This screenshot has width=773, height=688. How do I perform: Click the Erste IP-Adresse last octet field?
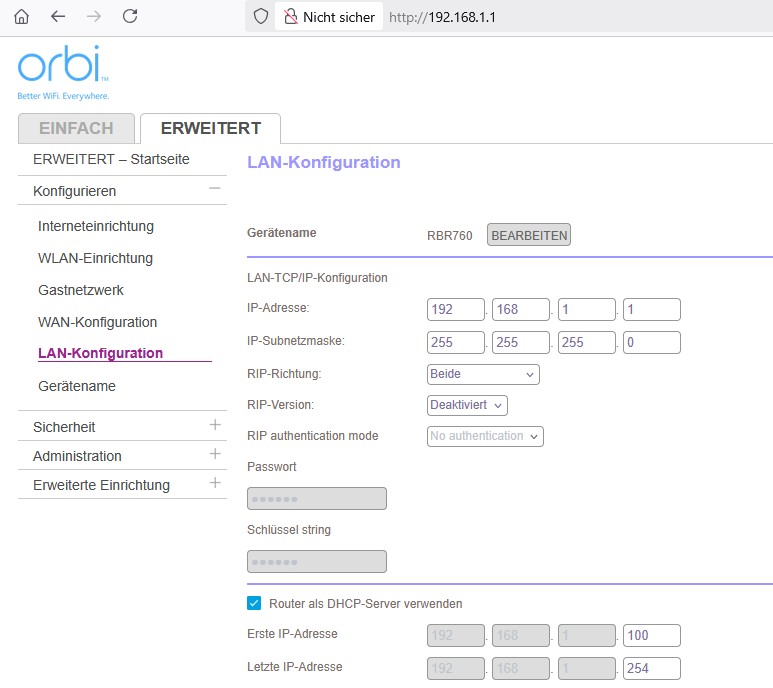click(651, 635)
